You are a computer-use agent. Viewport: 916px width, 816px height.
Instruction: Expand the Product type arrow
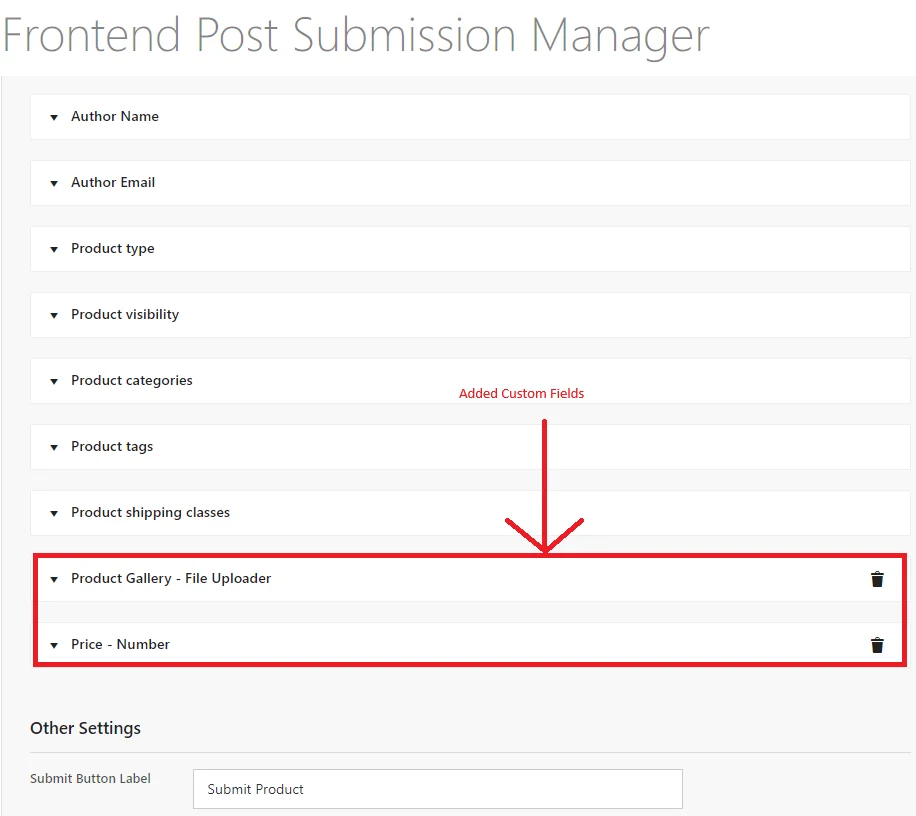54,249
